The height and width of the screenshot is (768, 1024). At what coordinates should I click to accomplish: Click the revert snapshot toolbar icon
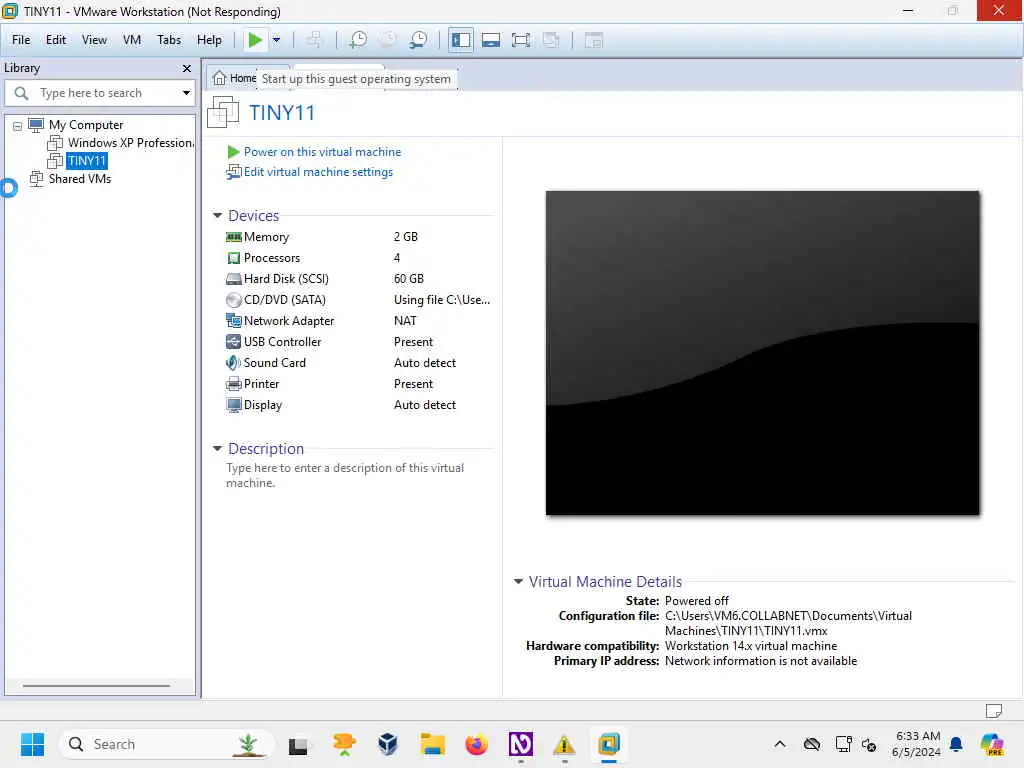[389, 40]
